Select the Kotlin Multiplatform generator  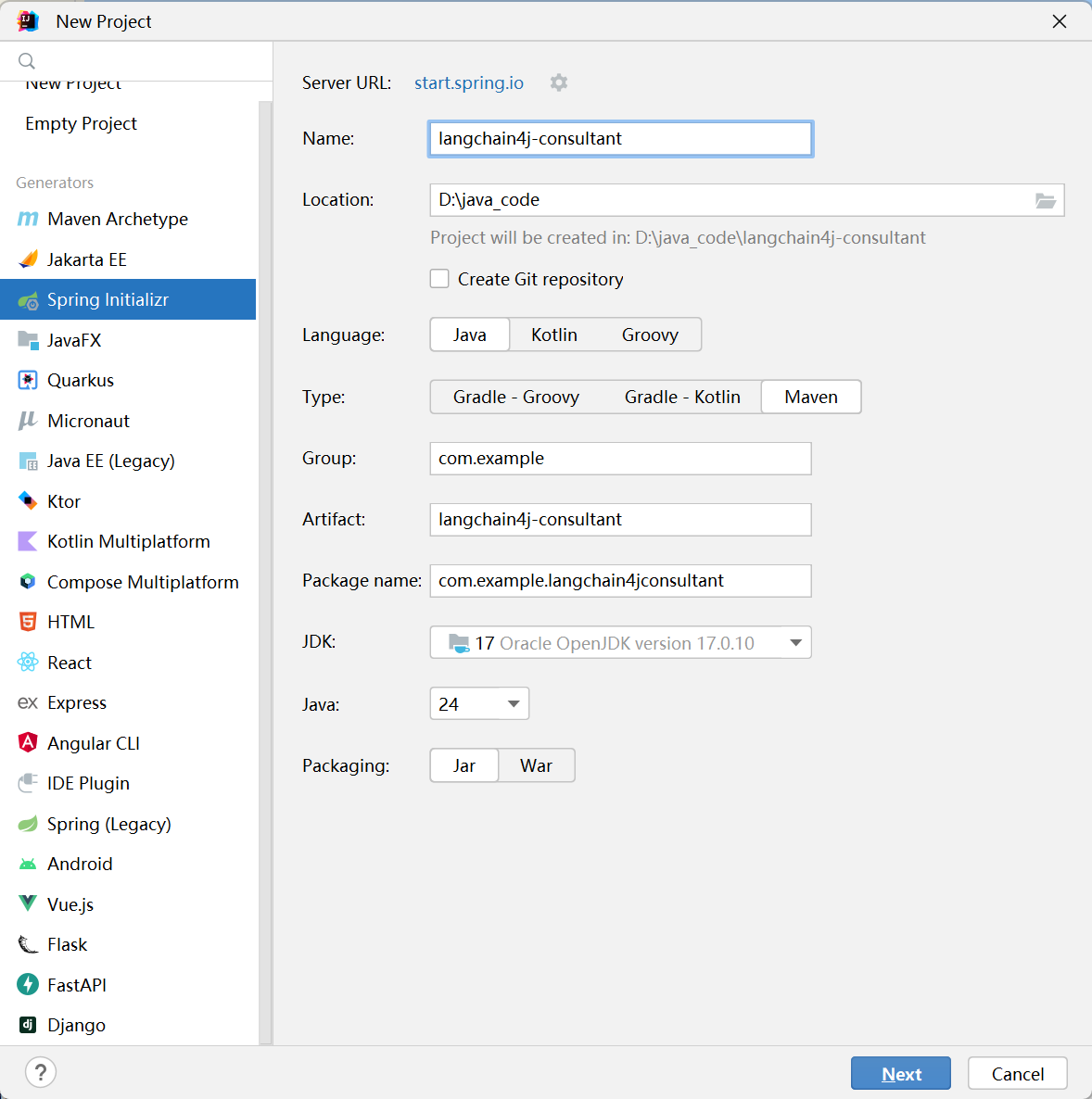point(128,542)
